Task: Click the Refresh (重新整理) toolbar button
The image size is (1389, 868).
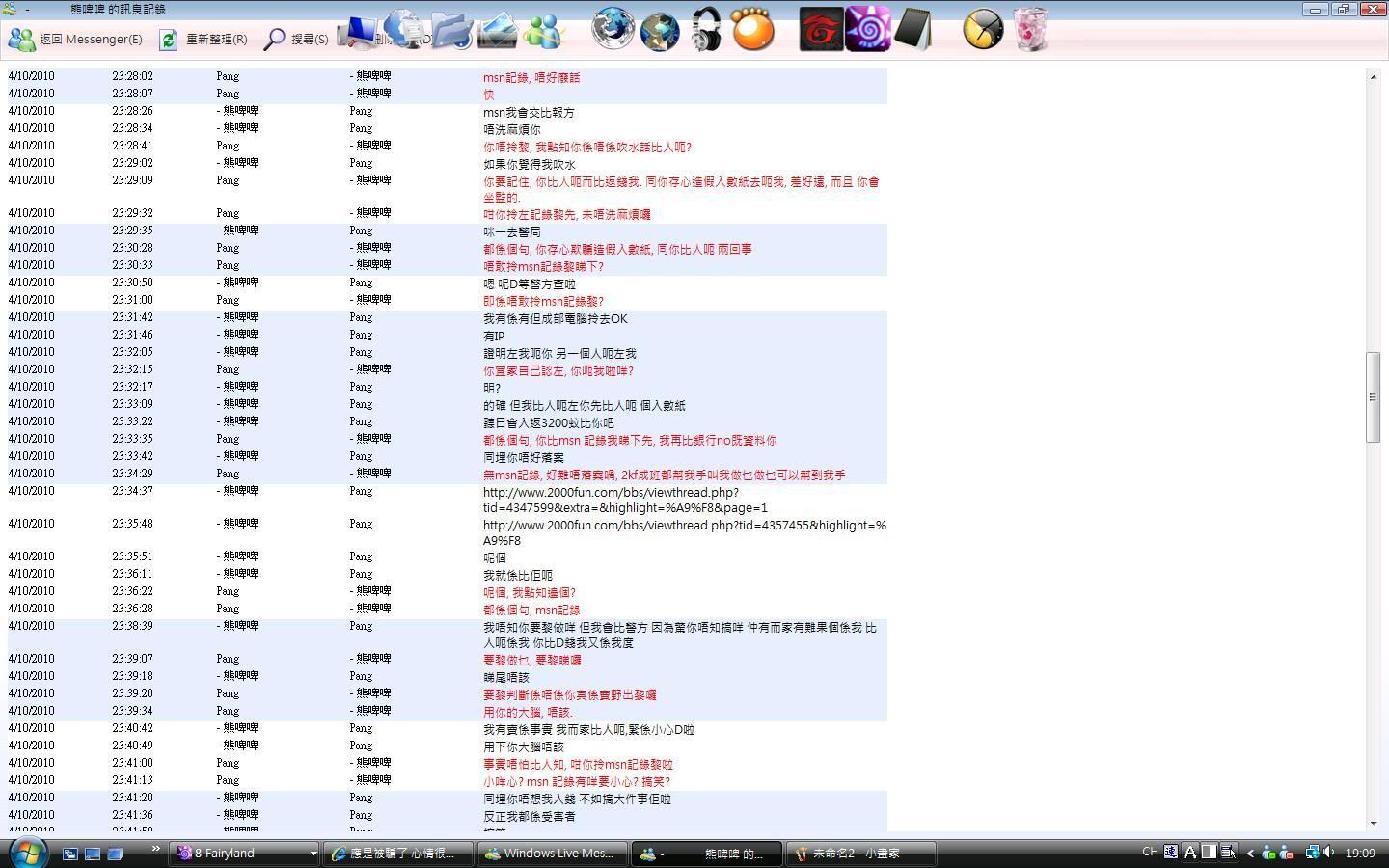Action: (204, 40)
